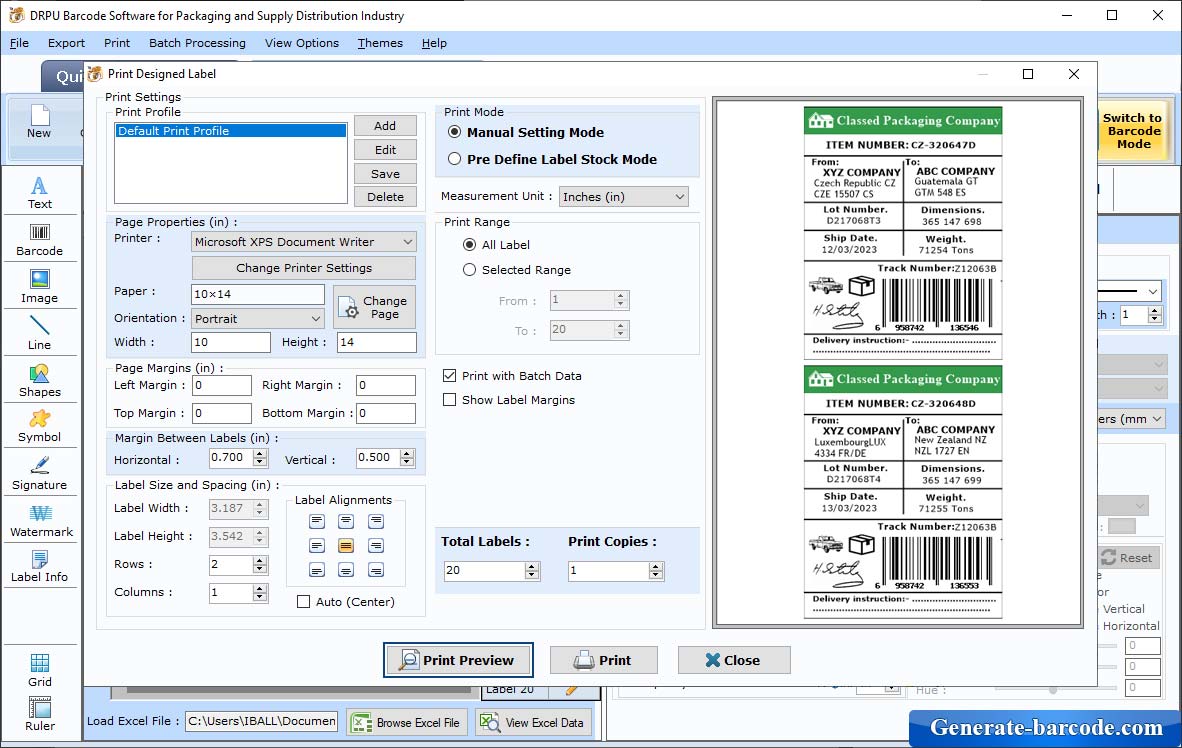1182x748 pixels.
Task: Click Add print profile button
Action: coord(385,126)
